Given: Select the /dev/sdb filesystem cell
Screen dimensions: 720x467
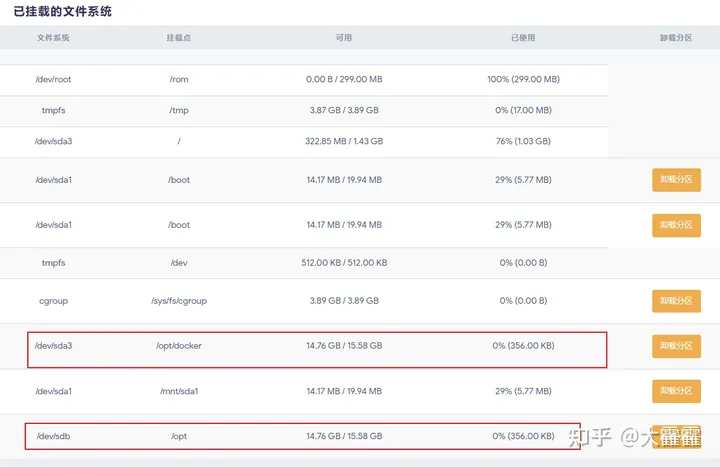Looking at the screenshot, I should pyautogui.click(x=53, y=436).
